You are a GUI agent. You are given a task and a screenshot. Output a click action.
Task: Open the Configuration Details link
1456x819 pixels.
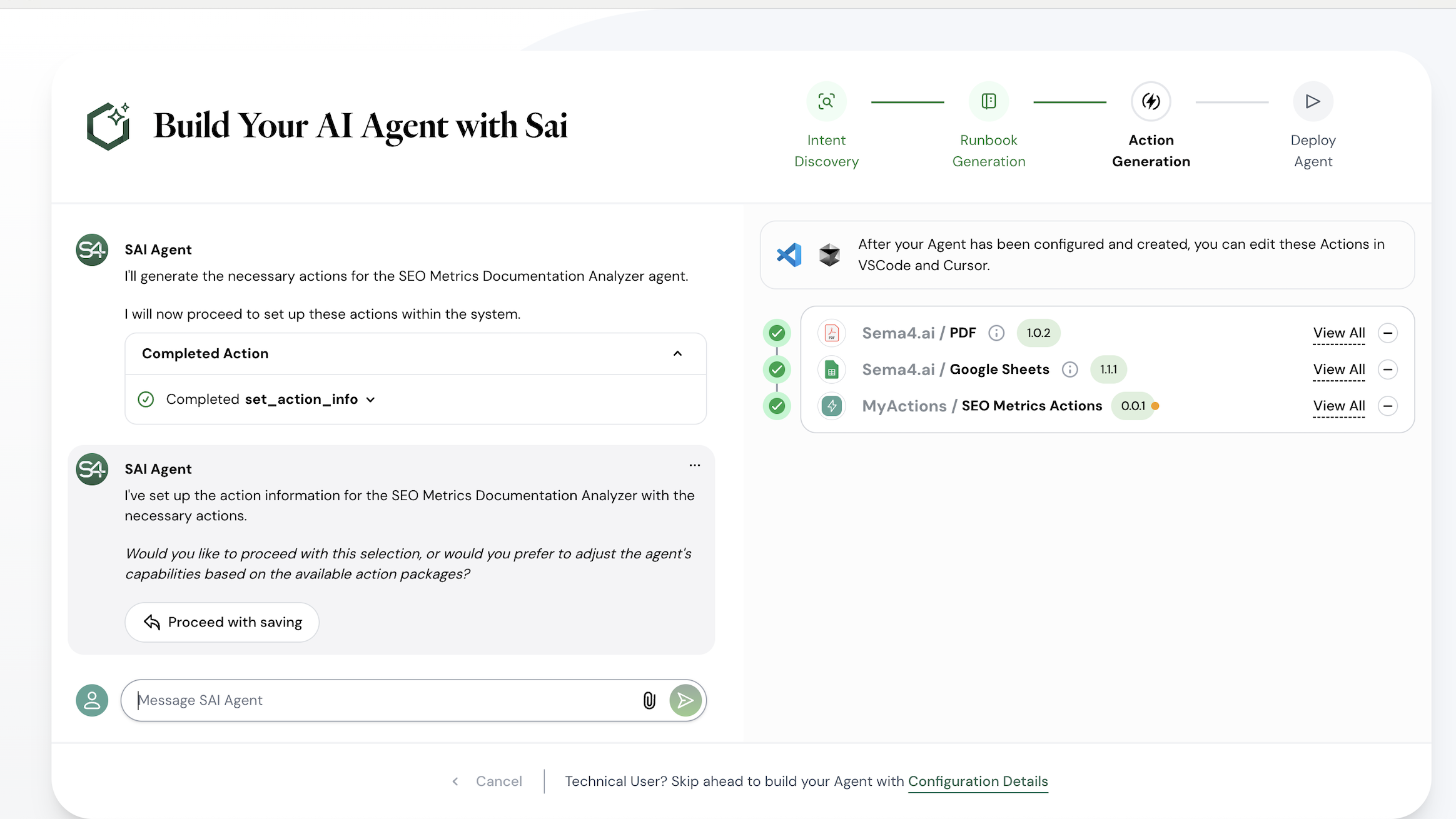click(978, 781)
